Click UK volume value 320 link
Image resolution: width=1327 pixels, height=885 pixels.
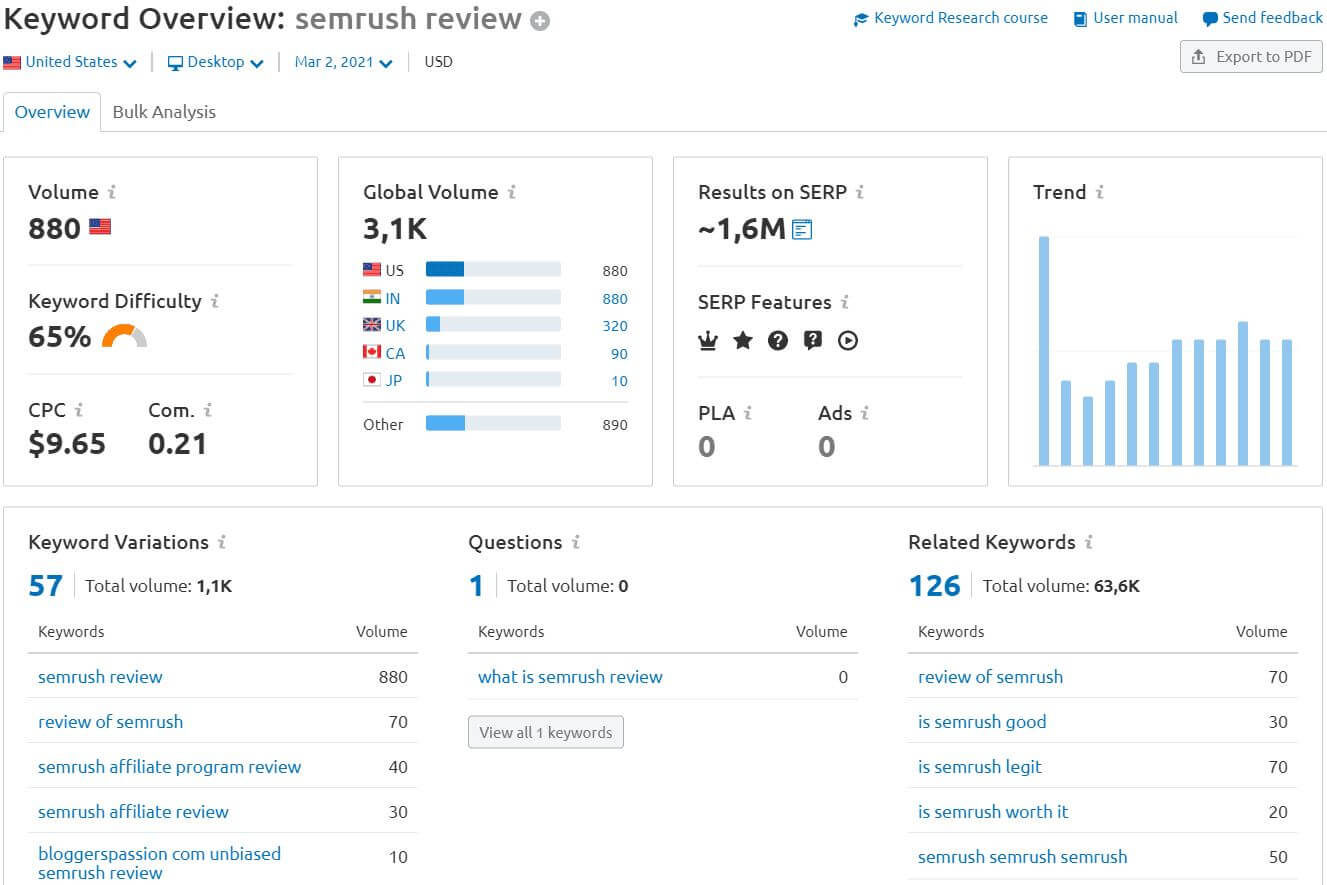click(x=615, y=325)
